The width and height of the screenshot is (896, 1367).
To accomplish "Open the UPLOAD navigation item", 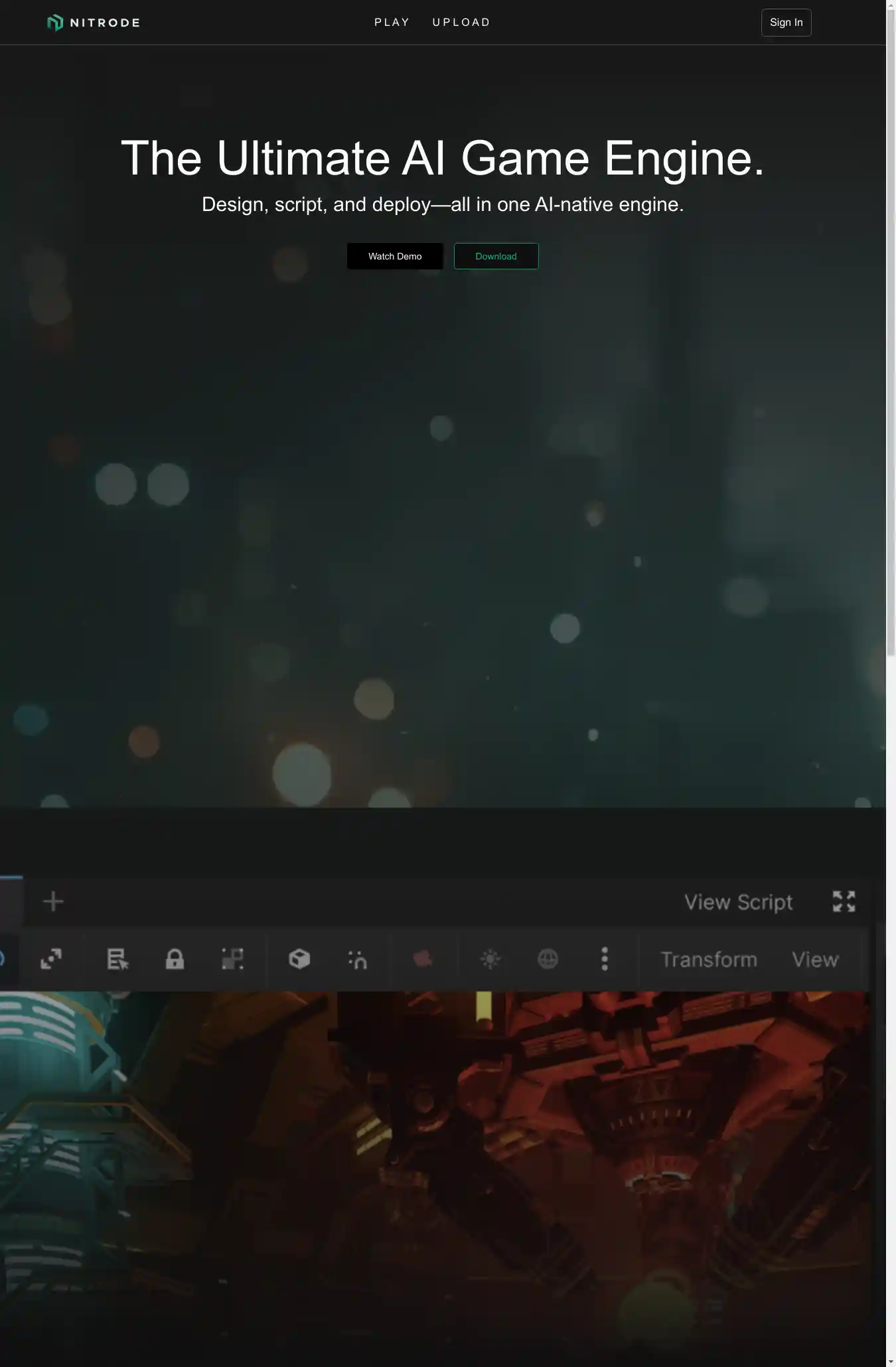I will click(x=461, y=23).
